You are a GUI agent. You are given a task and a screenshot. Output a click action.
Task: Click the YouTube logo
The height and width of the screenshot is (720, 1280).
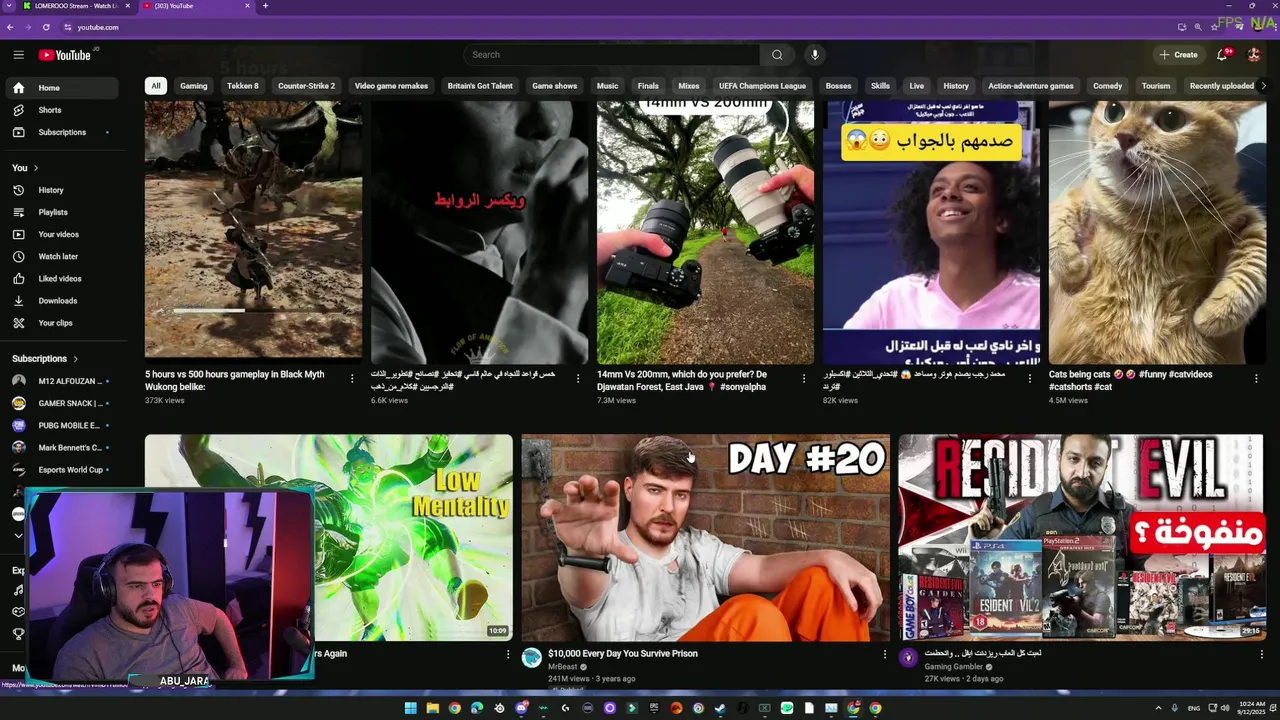click(65, 55)
